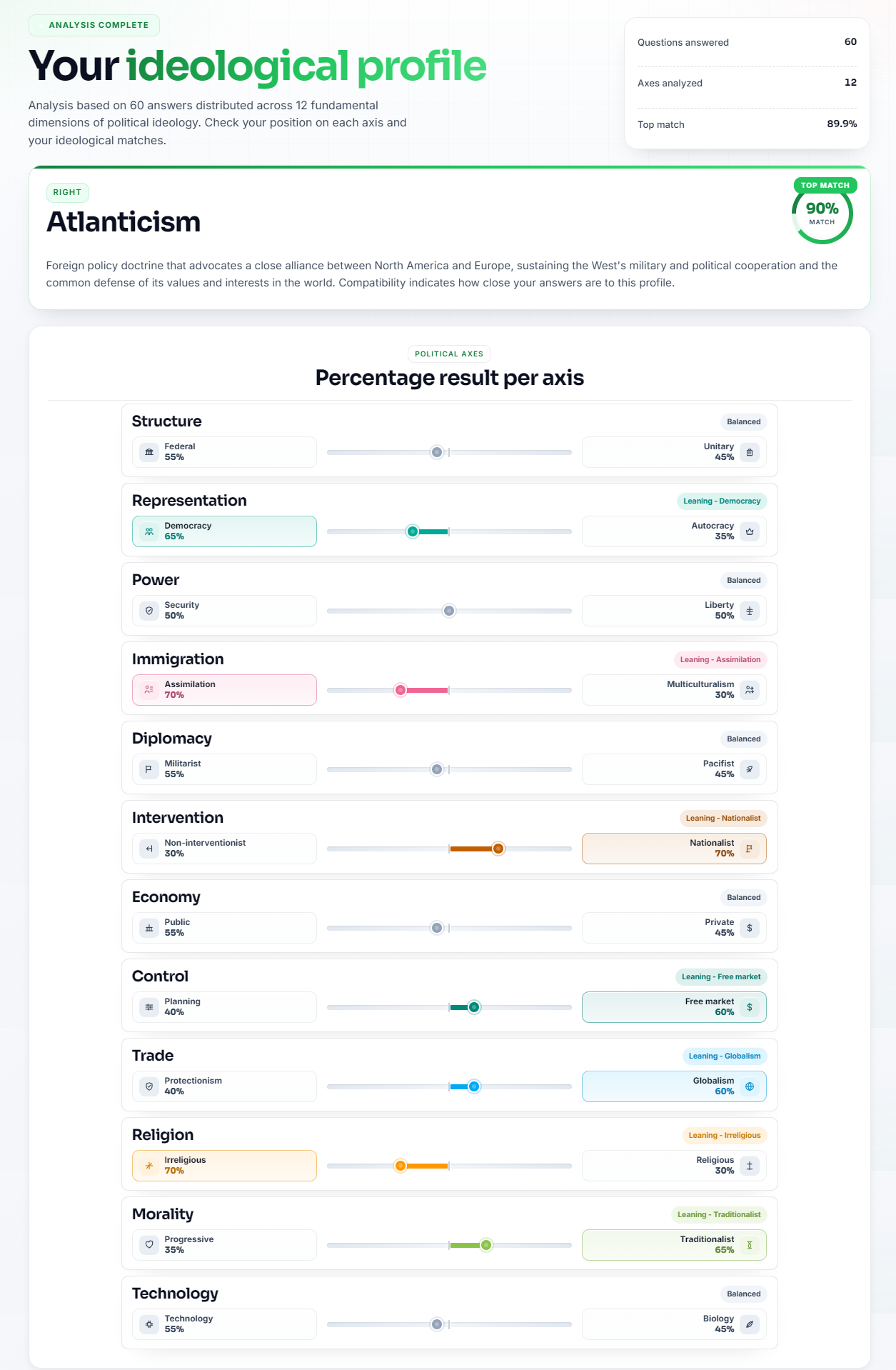Click the Federal building icon

tap(149, 452)
